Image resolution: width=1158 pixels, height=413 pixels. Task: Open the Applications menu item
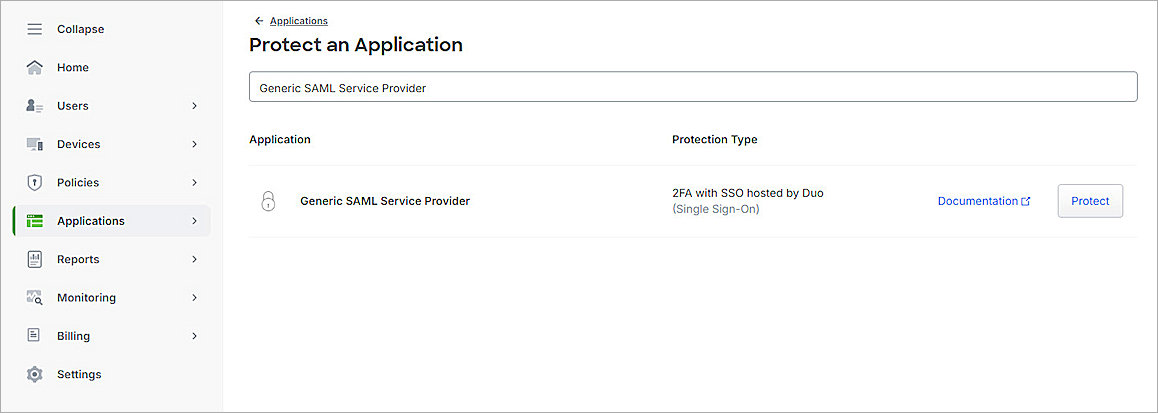[x=111, y=221]
